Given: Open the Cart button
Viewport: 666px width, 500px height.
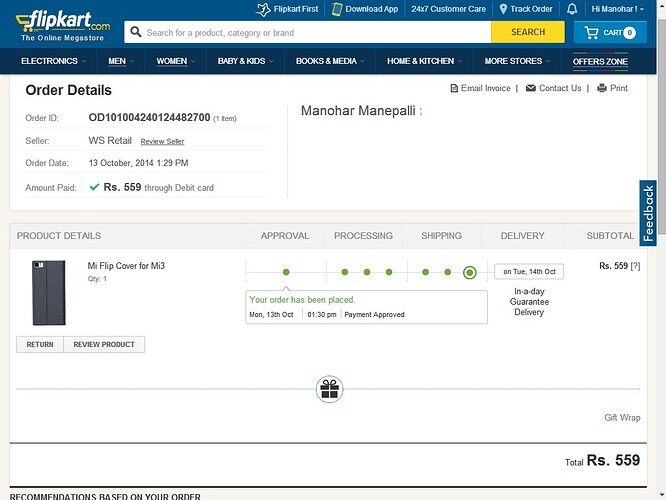Looking at the screenshot, I should point(610,32).
